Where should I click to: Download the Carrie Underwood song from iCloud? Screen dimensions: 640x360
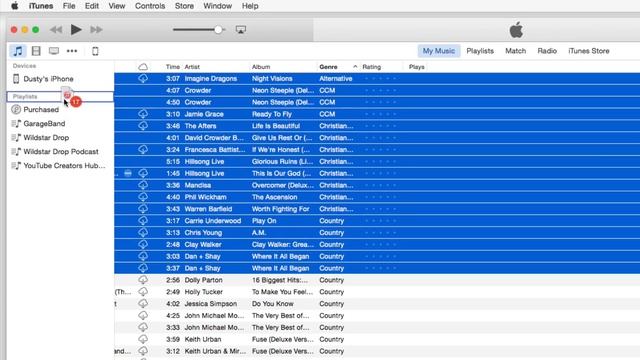point(143,220)
